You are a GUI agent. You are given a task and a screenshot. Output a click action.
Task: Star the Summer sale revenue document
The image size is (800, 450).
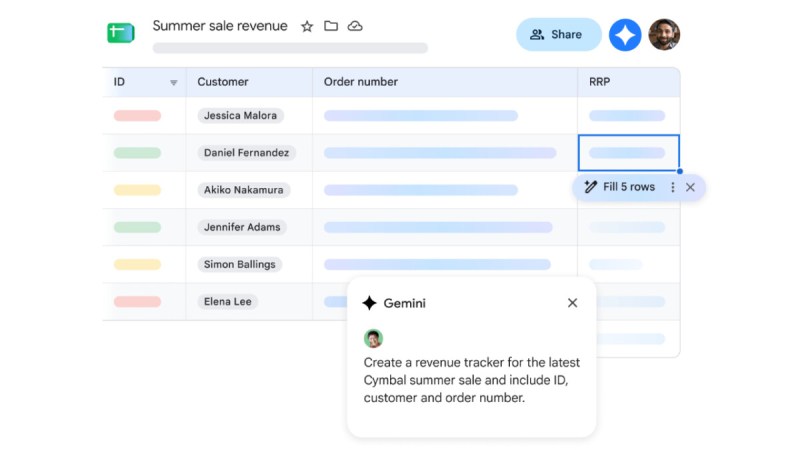307,26
